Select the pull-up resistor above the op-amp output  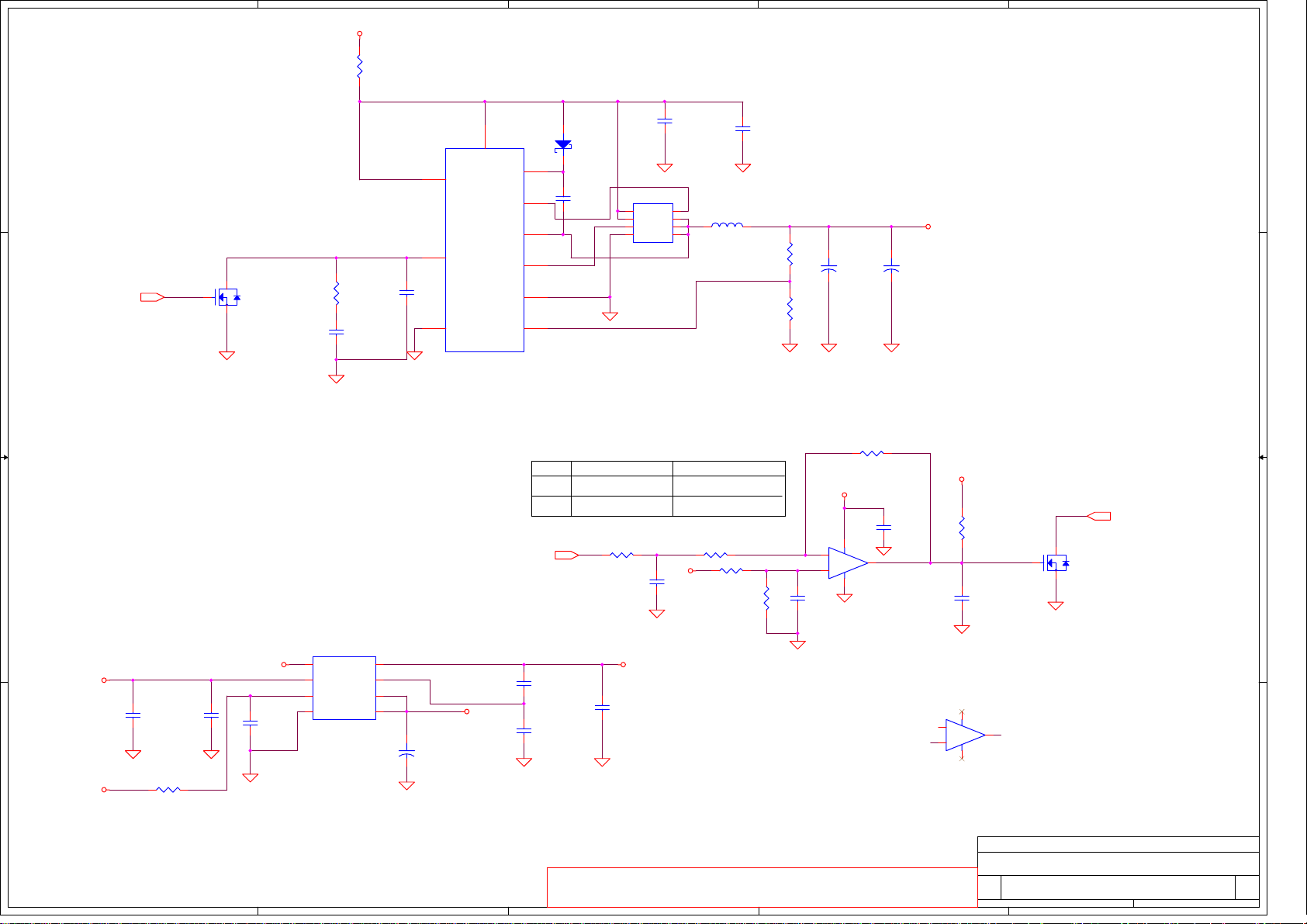[x=962, y=528]
